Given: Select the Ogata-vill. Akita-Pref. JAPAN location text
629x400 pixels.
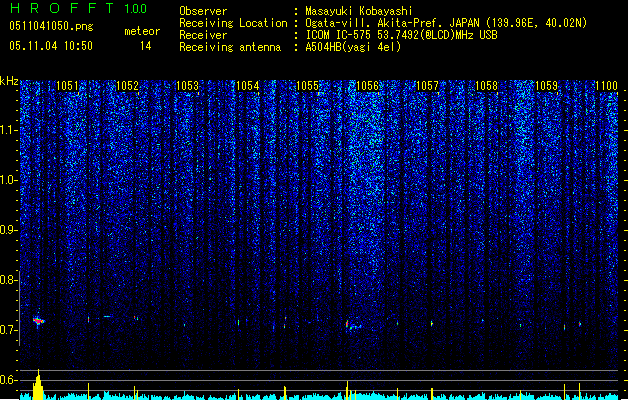Looking at the screenshot, I should pos(446,23).
